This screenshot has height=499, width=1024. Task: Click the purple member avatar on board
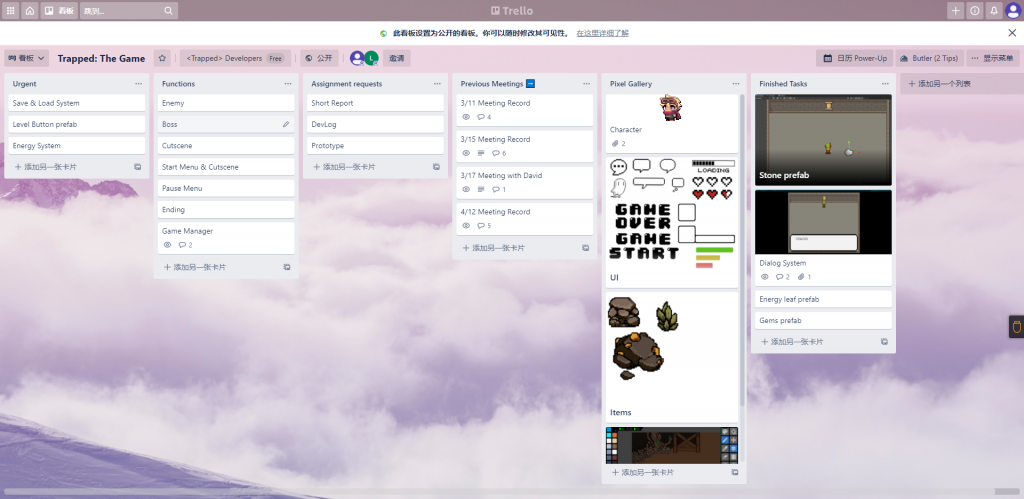click(357, 58)
